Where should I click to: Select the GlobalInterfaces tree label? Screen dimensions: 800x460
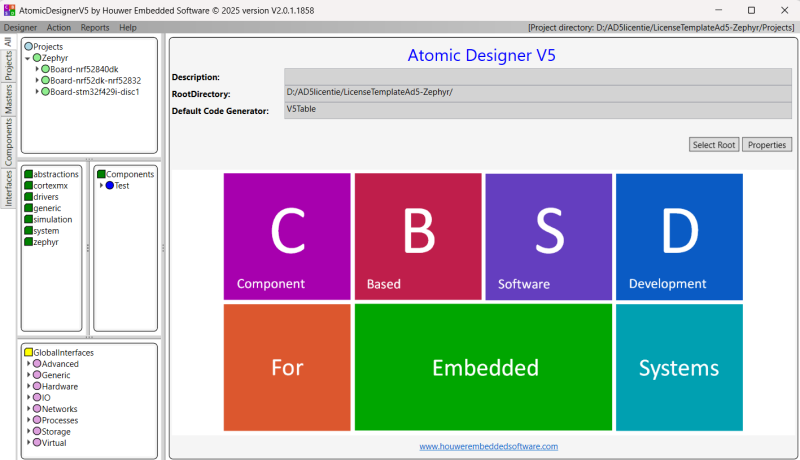point(64,352)
